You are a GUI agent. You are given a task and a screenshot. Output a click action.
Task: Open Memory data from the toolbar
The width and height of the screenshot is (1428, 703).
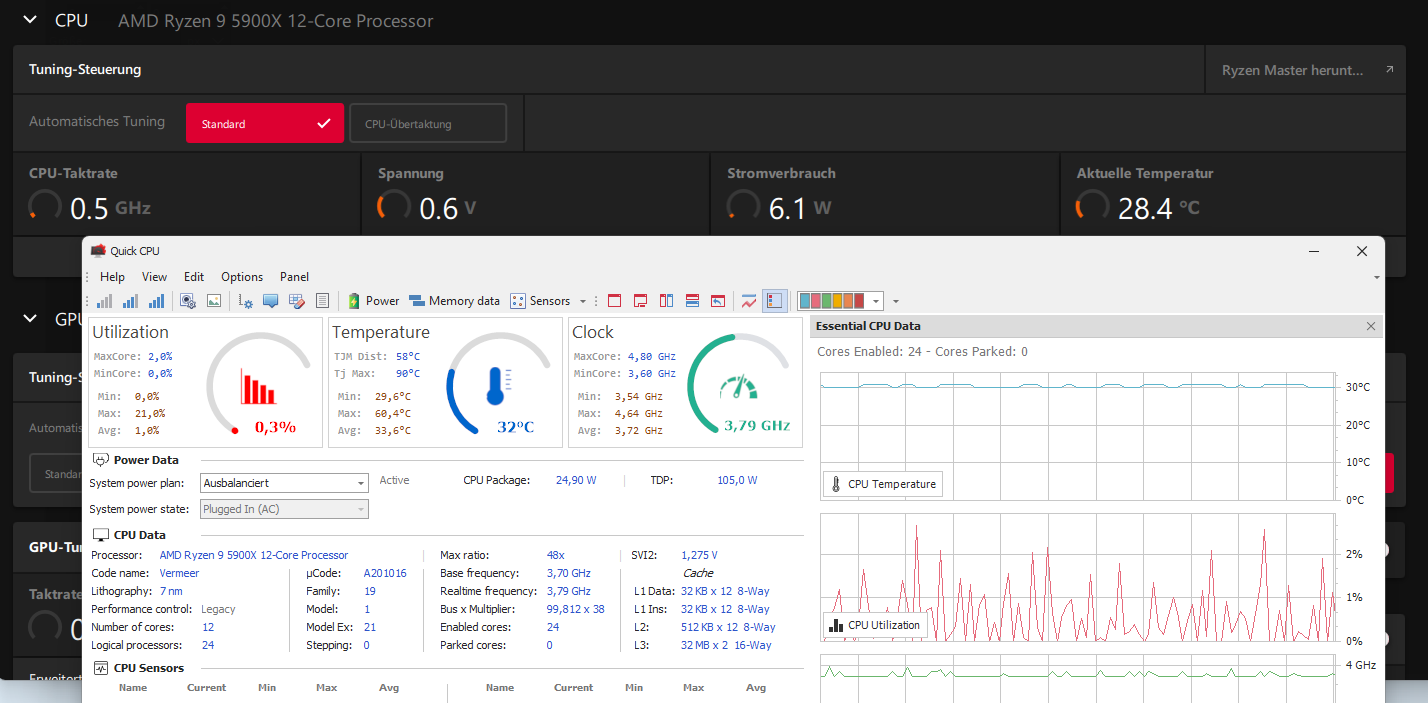coord(454,301)
